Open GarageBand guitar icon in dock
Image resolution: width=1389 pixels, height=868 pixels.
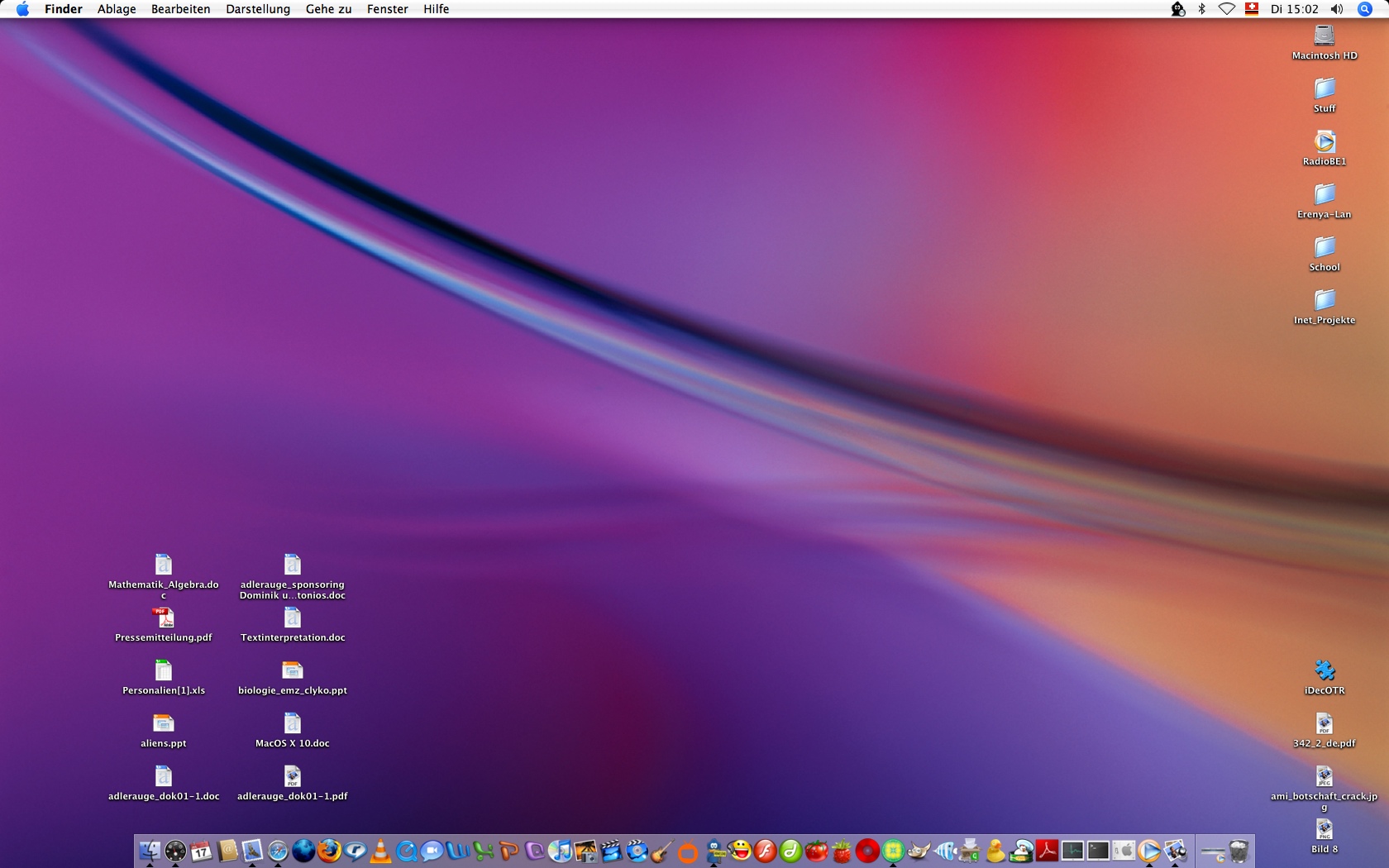point(661,851)
